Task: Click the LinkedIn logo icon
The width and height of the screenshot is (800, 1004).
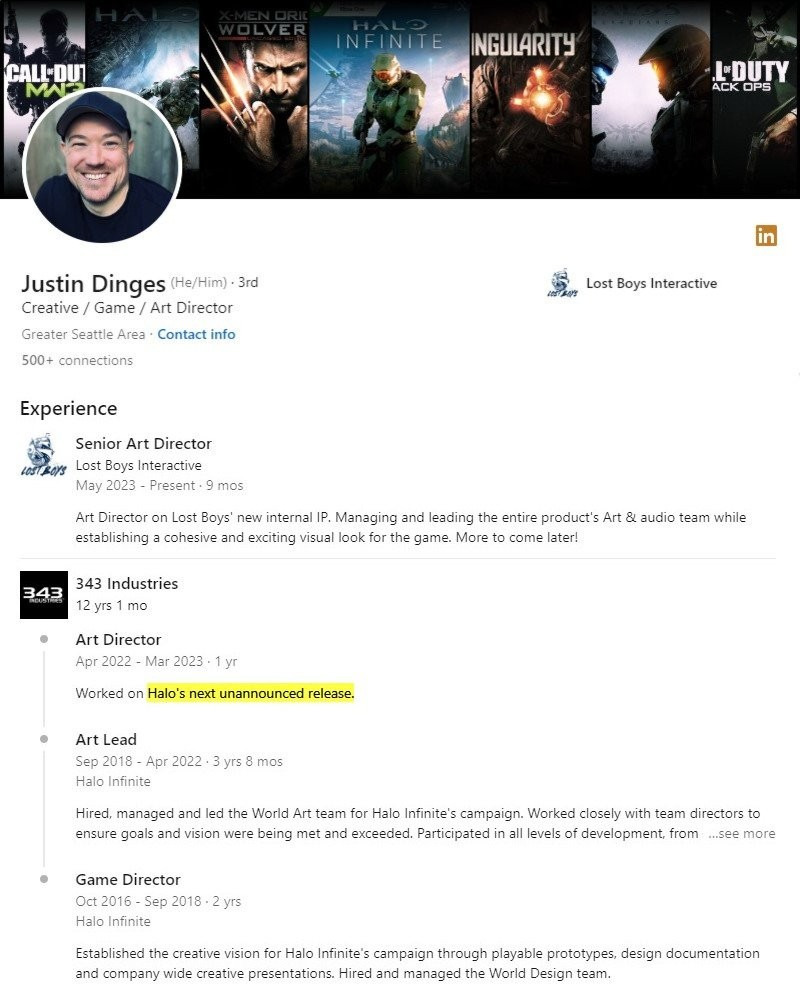Action: pyautogui.click(x=766, y=236)
